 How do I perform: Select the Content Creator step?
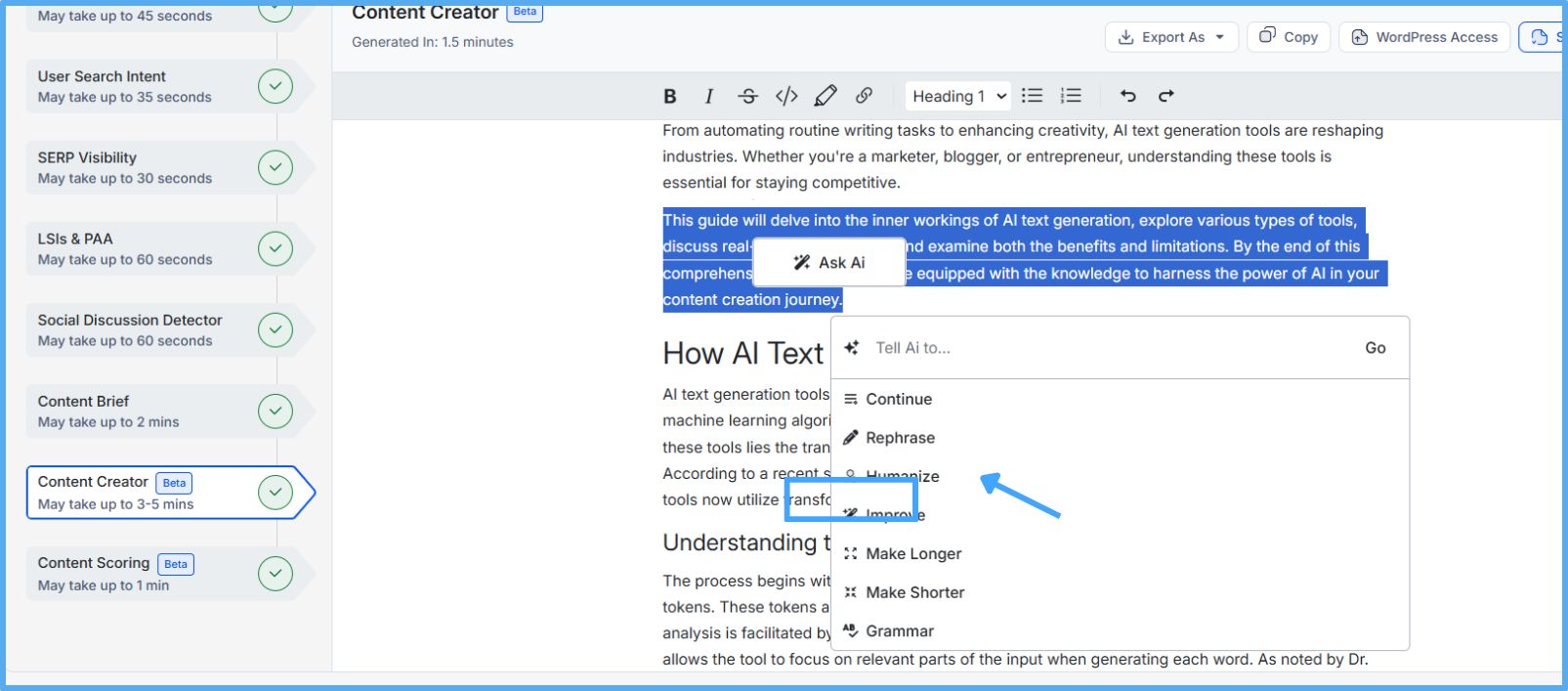point(170,493)
